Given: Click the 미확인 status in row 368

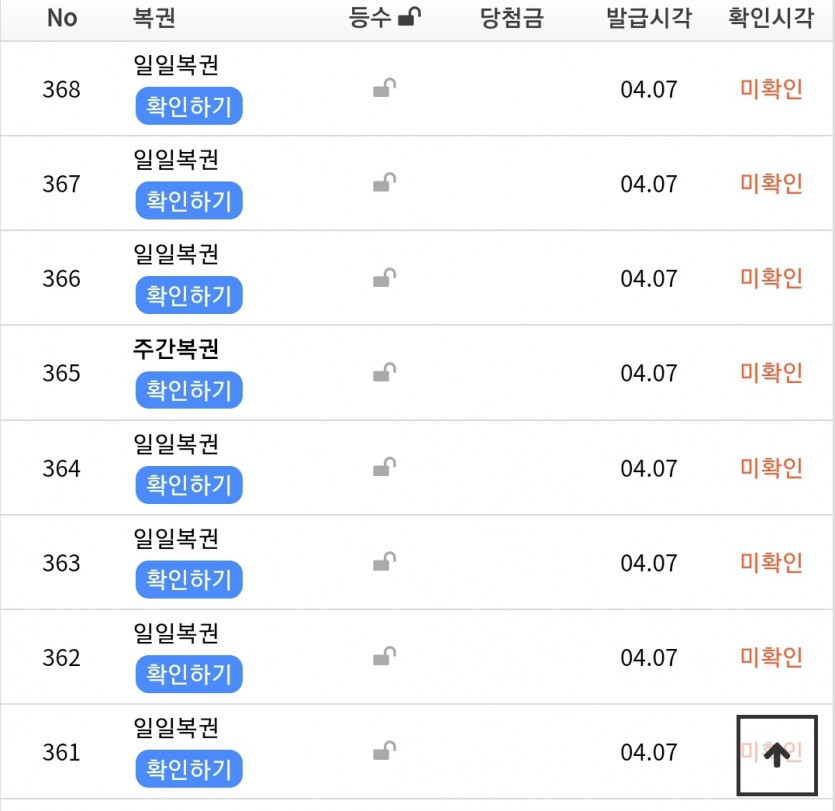Looking at the screenshot, I should pyautogui.click(x=771, y=89).
